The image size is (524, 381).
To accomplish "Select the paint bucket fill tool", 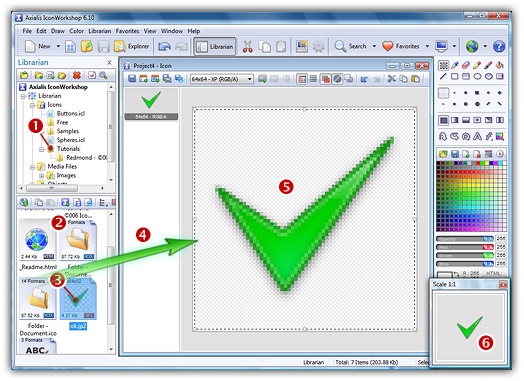I will click(499, 65).
